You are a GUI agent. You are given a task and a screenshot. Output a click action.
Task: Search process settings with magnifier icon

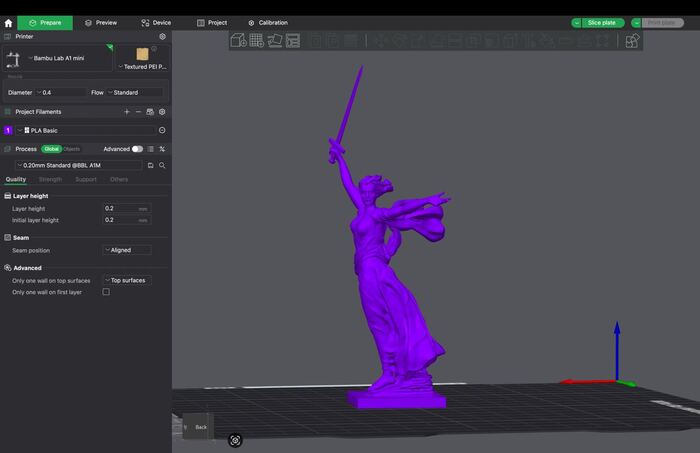[162, 166]
